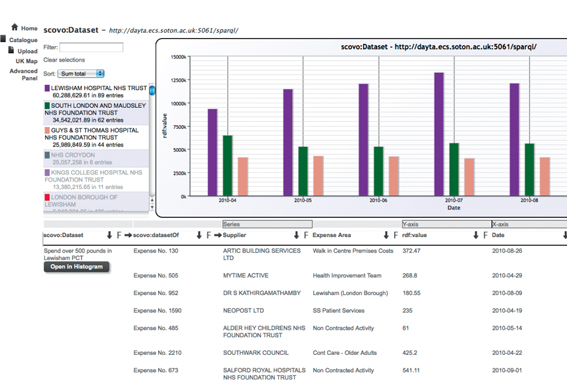Click 'ALDER HEY CHILDRENS NHS FOUNDATION TRUST' cell
The height and width of the screenshot is (380, 567).
coord(264,332)
